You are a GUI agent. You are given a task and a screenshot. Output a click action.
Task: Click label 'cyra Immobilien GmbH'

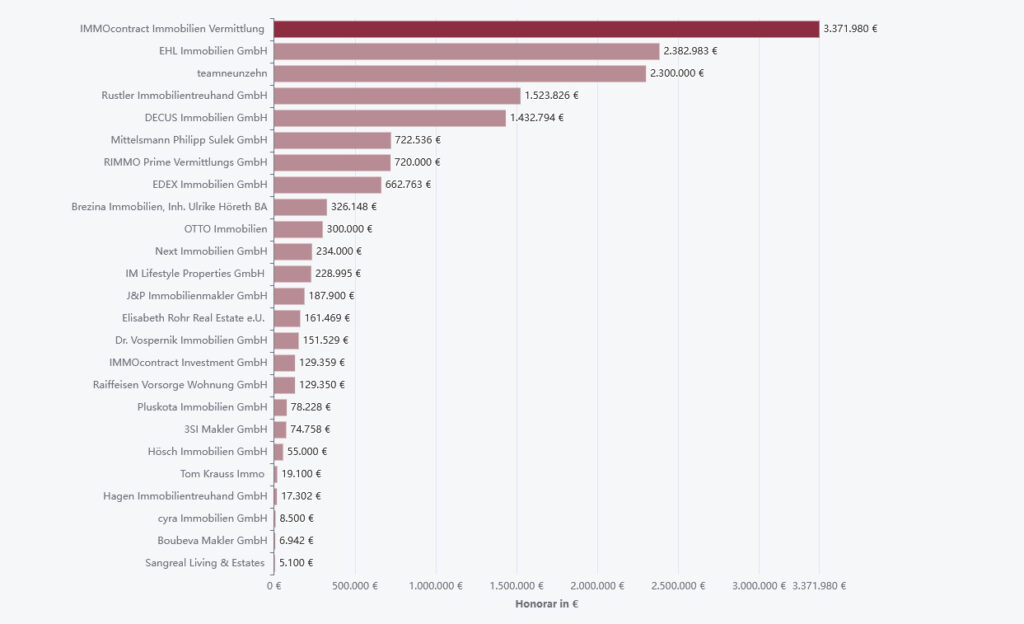(212, 518)
